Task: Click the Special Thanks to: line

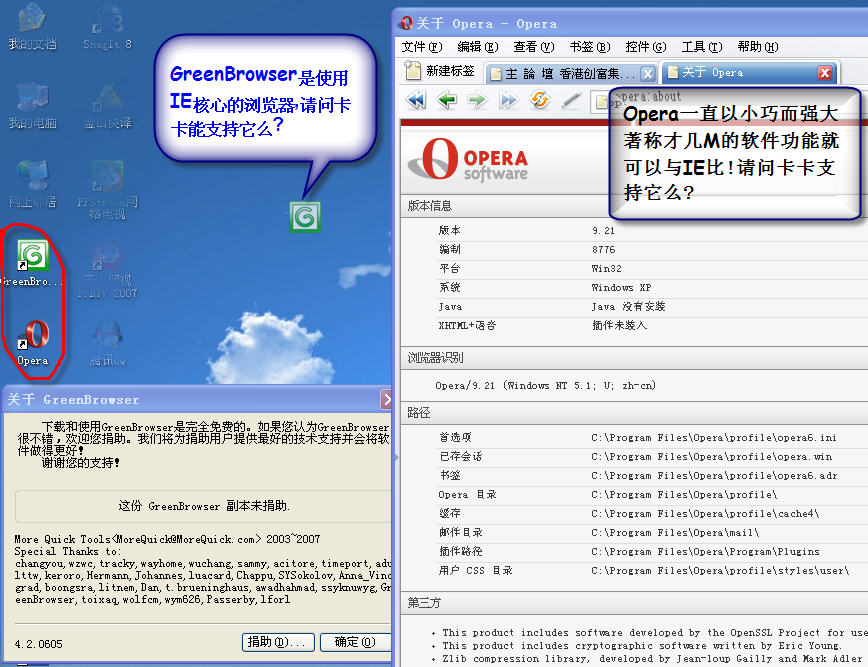Action: point(68,551)
